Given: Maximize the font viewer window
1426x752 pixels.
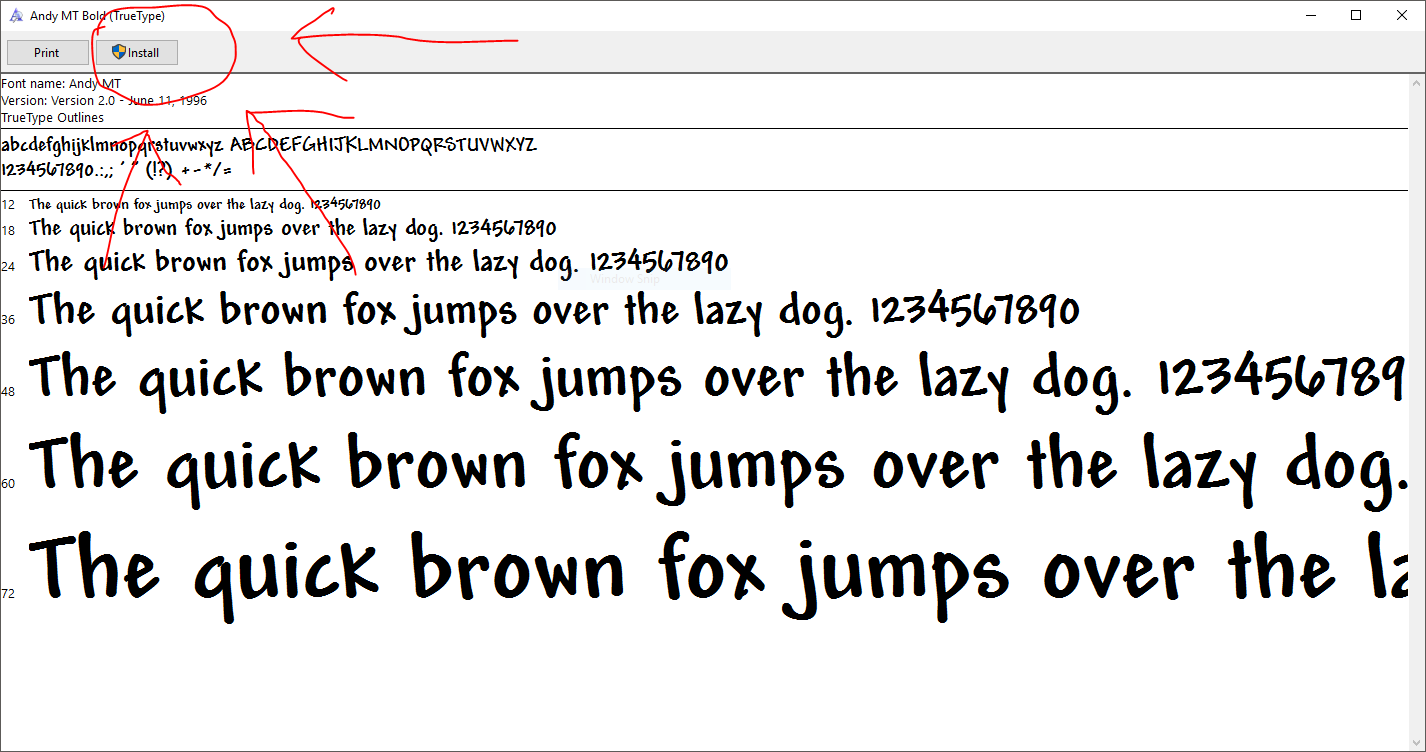Looking at the screenshot, I should pyautogui.click(x=1356, y=15).
